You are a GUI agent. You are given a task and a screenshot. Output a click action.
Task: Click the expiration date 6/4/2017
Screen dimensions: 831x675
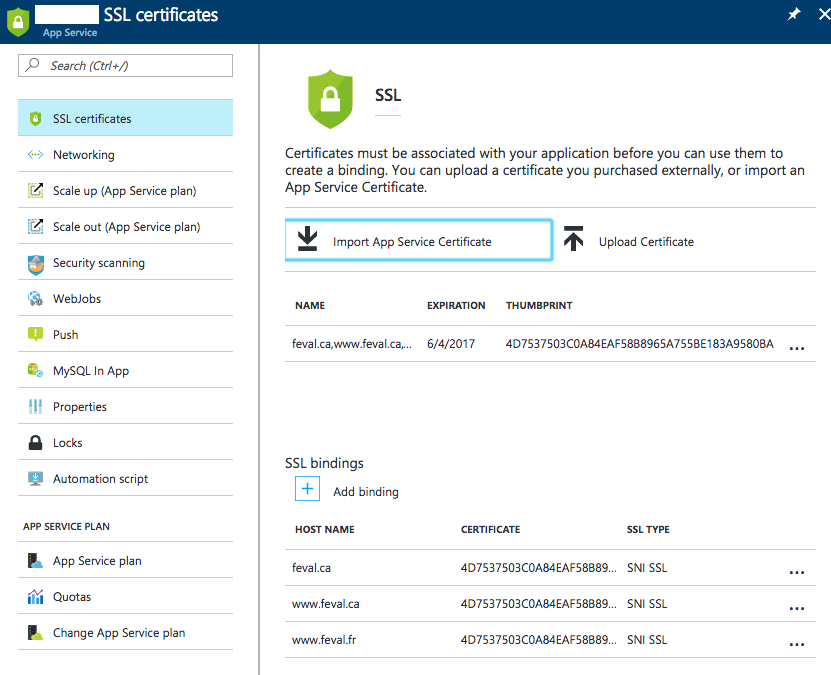(x=451, y=344)
